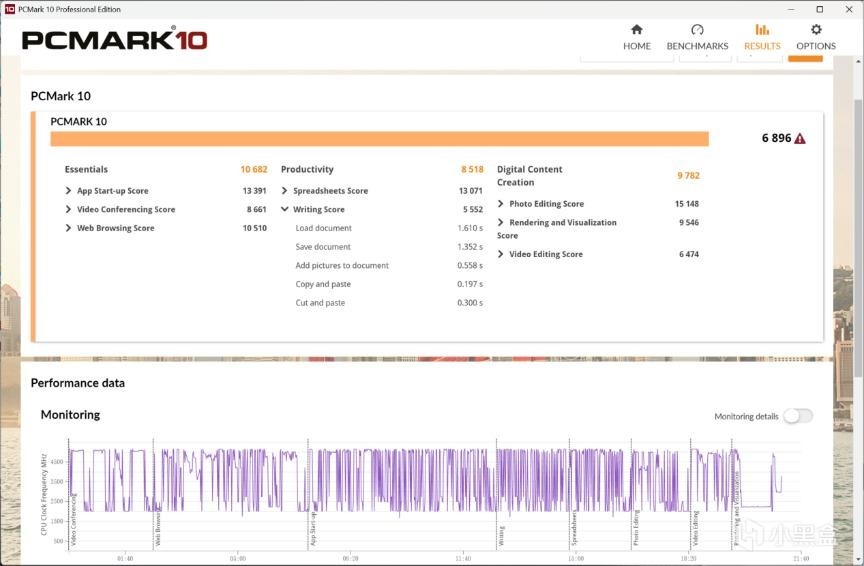The height and width of the screenshot is (566, 864).
Task: Expand the App Start-up Score row
Action: click(68, 191)
